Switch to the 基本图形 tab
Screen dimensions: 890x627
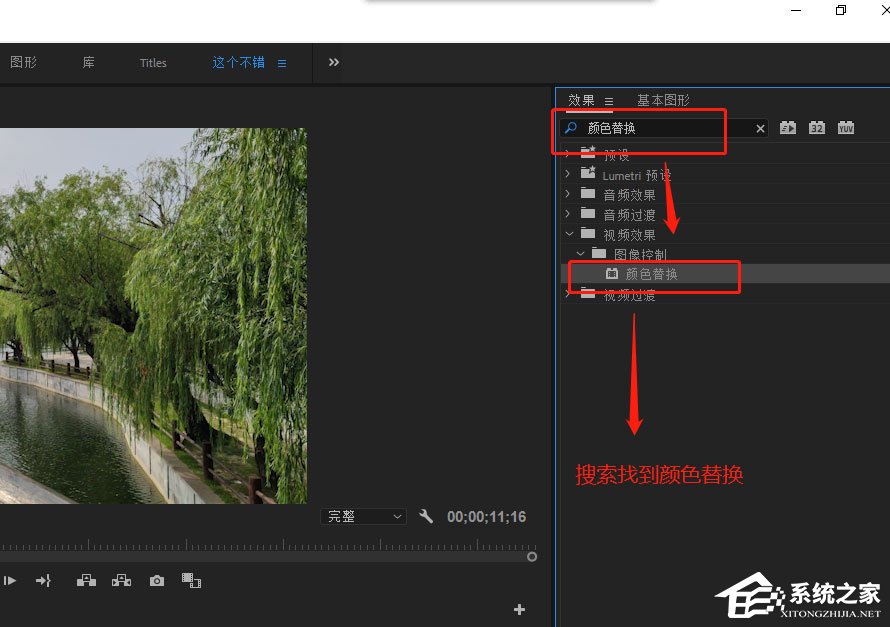coord(664,100)
